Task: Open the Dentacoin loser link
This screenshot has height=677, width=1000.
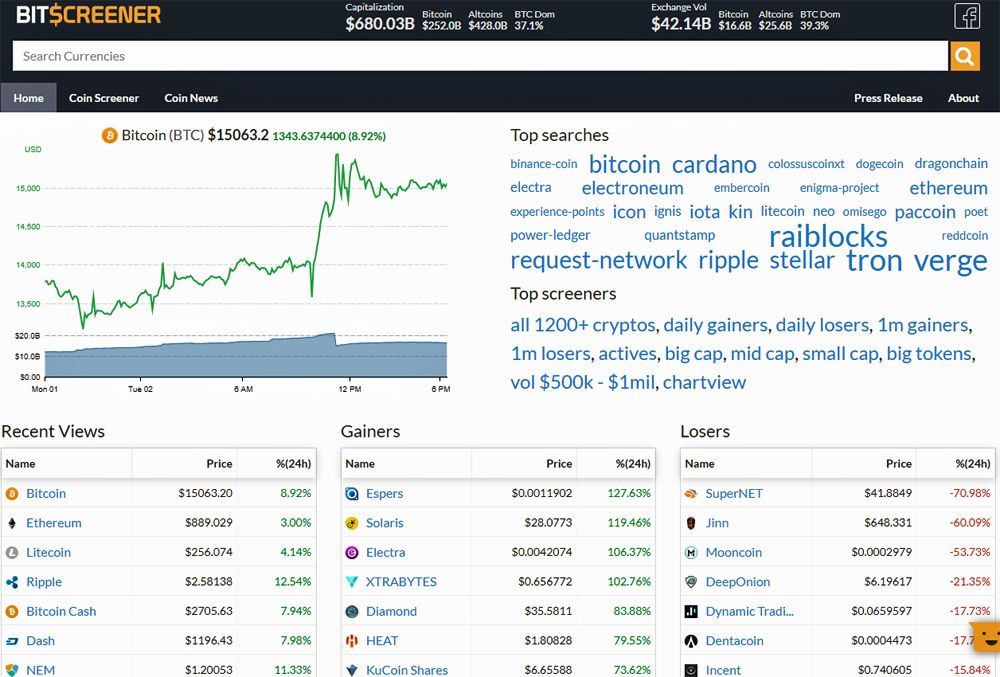Action: point(734,641)
